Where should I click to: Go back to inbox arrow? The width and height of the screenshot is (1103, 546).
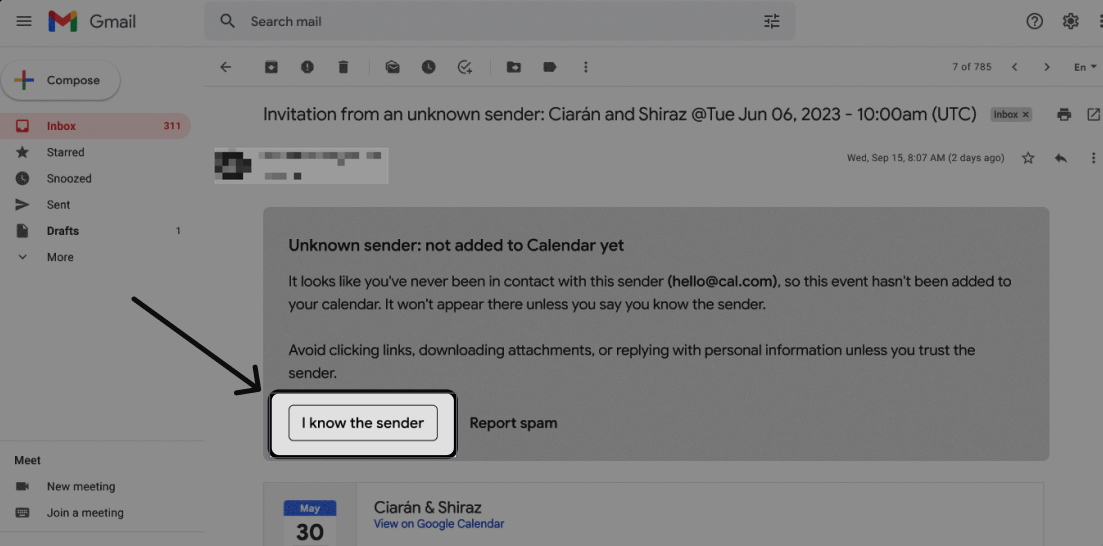click(x=226, y=67)
